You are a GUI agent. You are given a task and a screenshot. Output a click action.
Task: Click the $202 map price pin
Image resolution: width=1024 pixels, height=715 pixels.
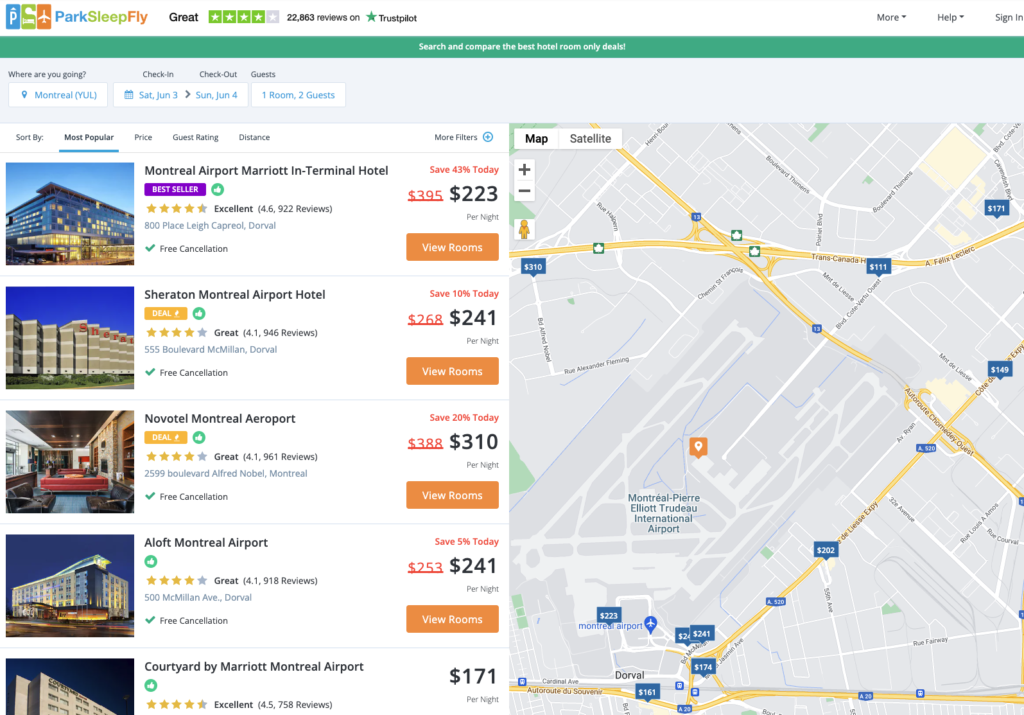click(x=825, y=550)
